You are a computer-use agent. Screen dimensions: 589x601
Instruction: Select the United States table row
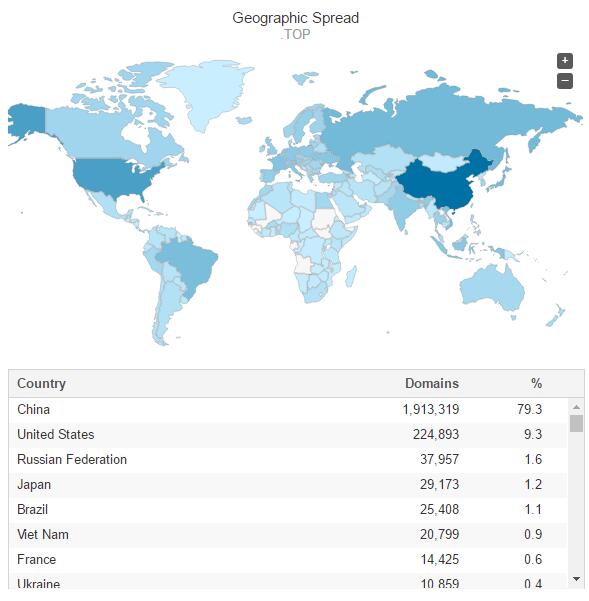click(287, 435)
